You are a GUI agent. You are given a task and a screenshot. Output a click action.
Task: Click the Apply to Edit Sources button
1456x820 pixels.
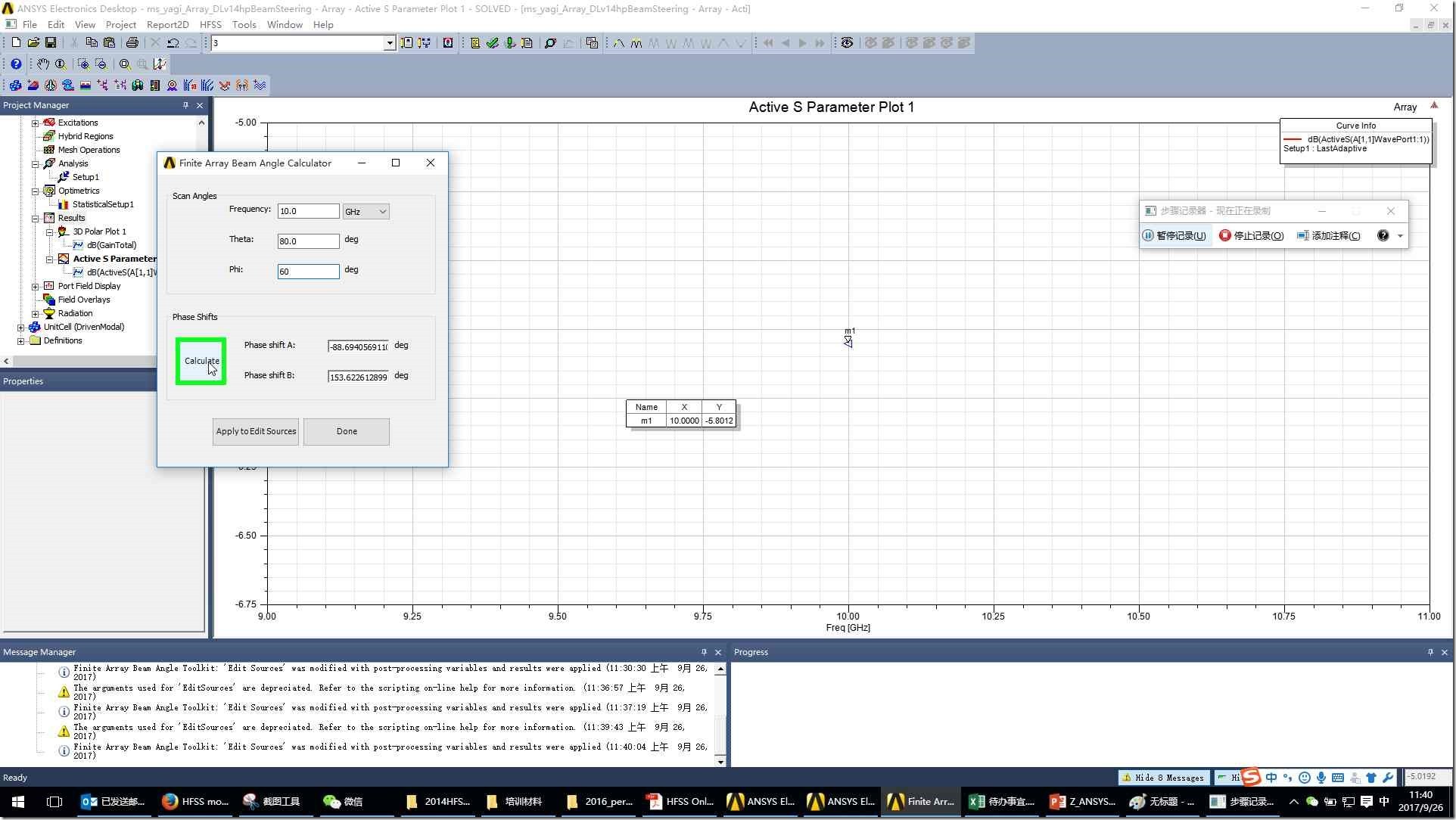[256, 432]
